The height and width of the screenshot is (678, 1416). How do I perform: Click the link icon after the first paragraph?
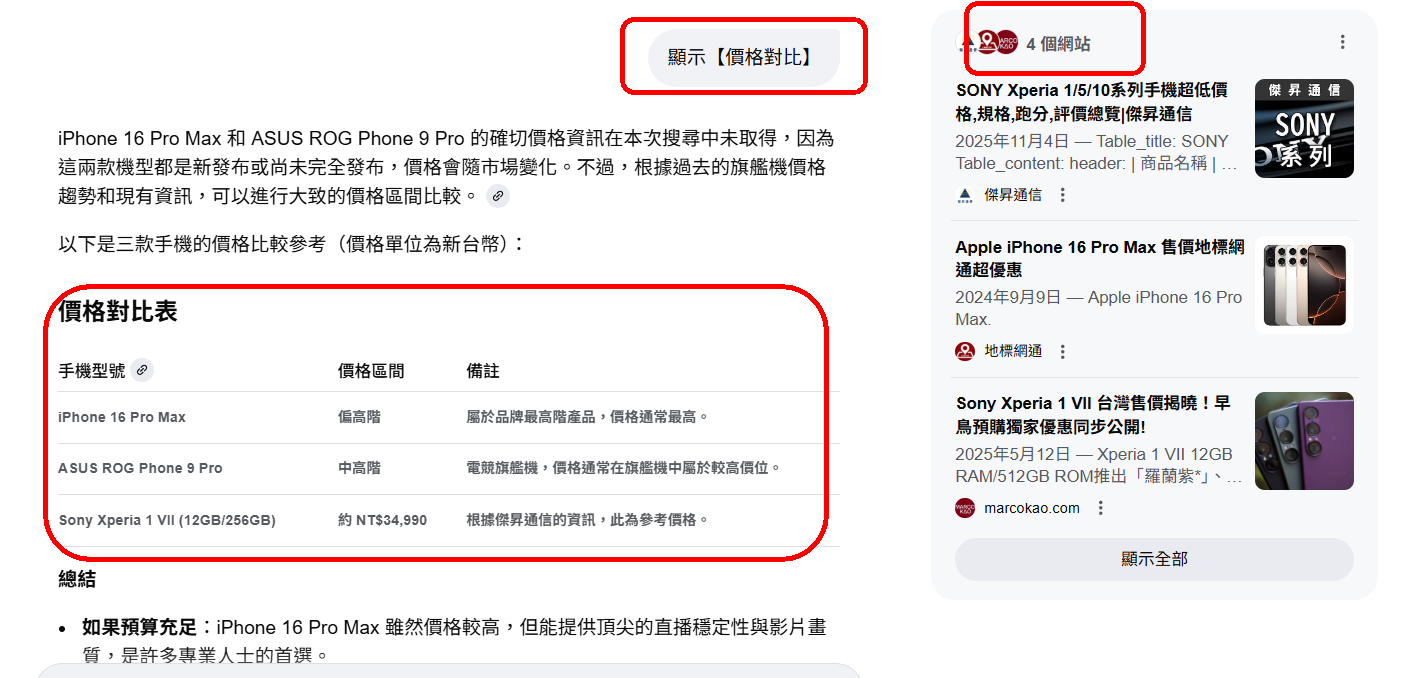(497, 197)
